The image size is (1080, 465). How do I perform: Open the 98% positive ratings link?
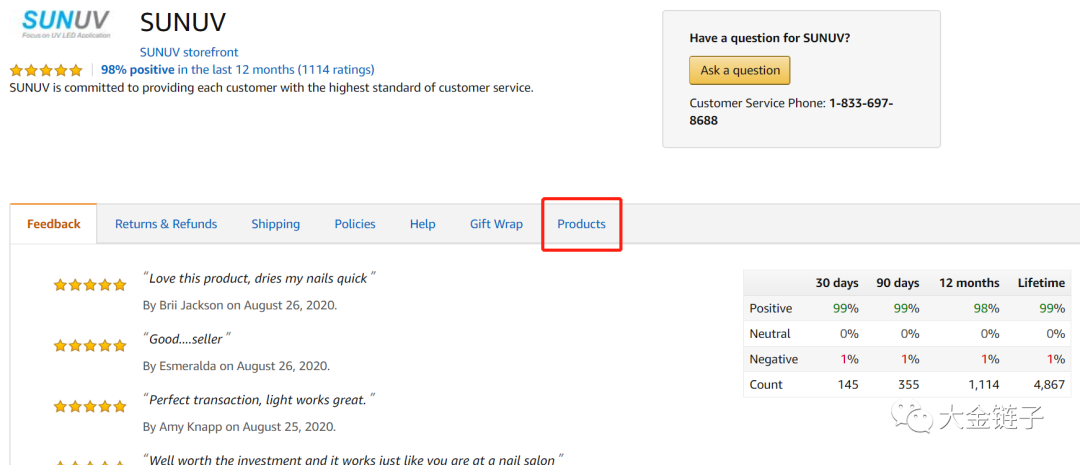tap(238, 70)
